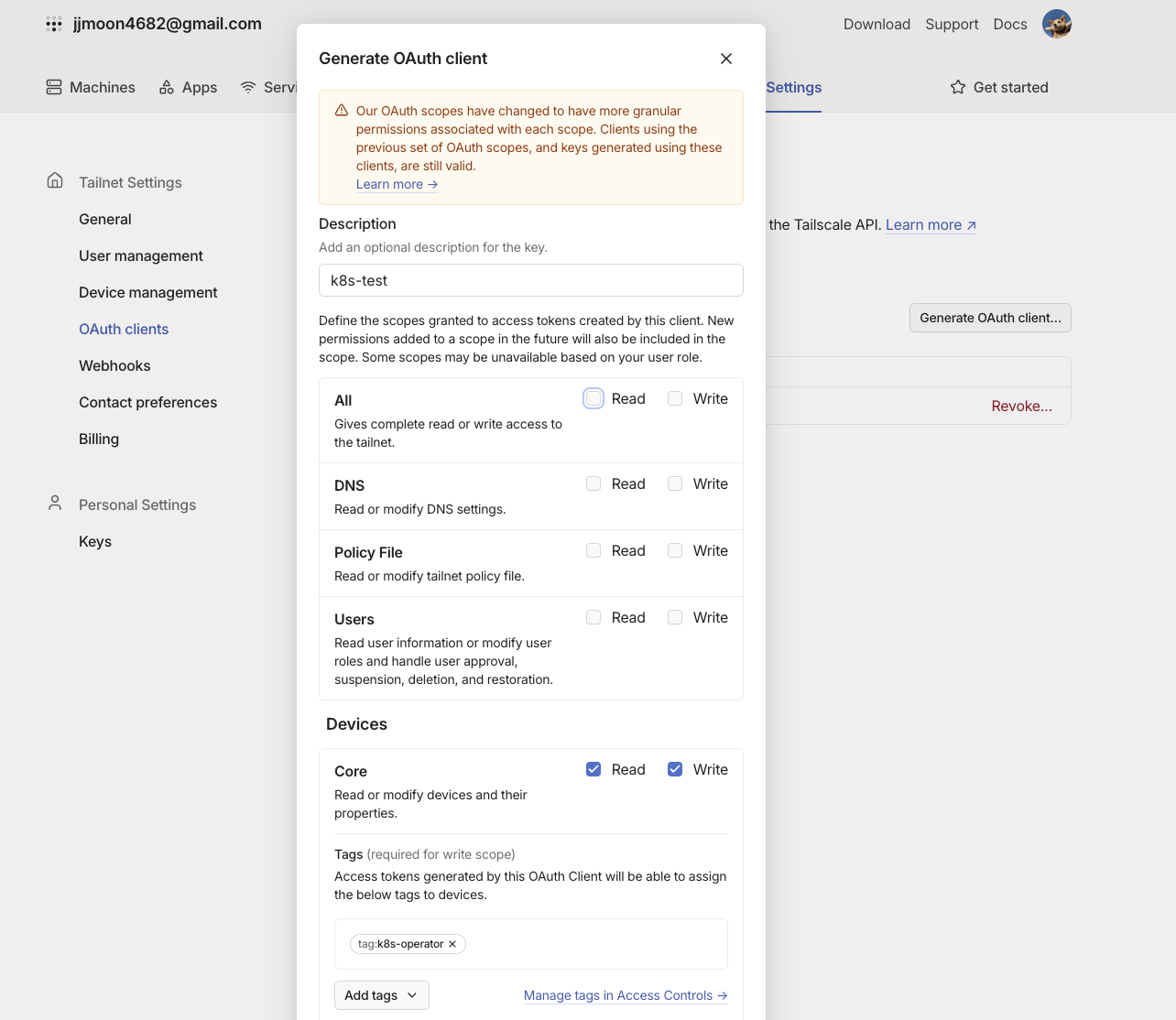This screenshot has width=1176, height=1020.
Task: Uncheck the Core Read checkbox
Action: click(x=593, y=769)
